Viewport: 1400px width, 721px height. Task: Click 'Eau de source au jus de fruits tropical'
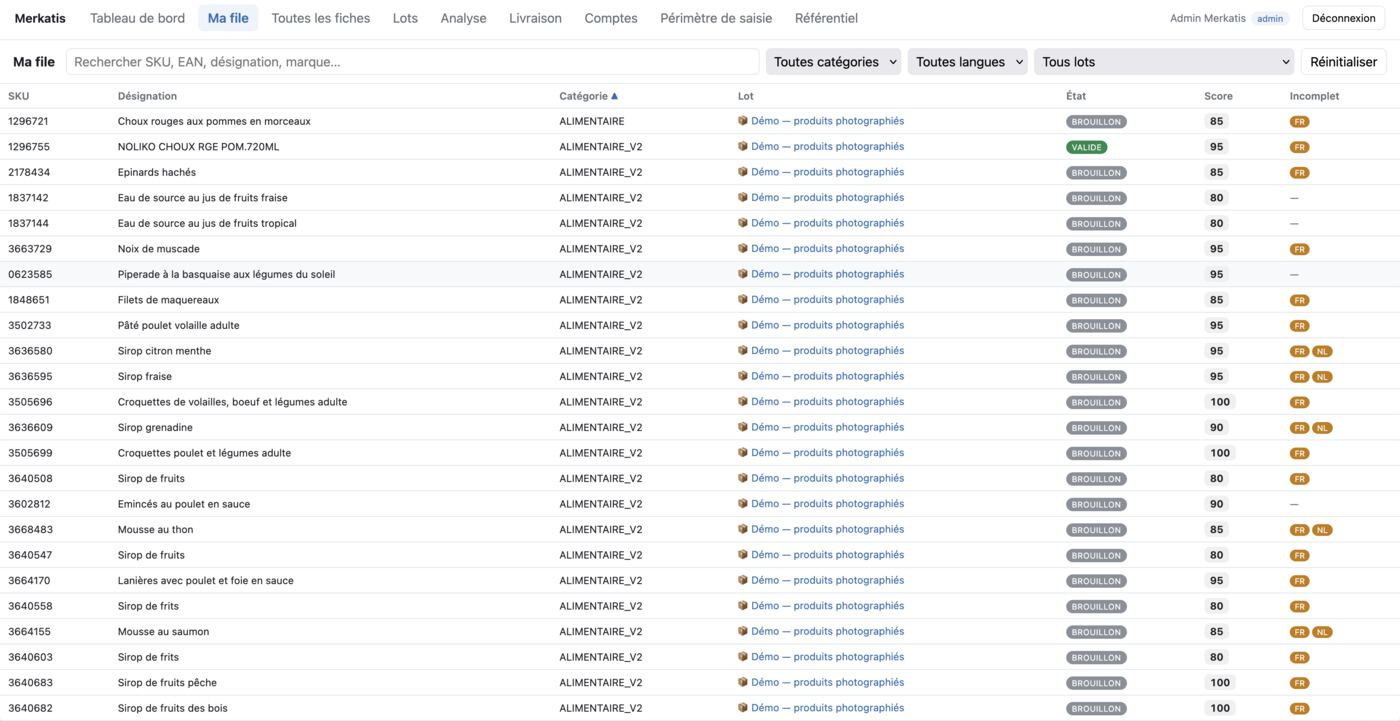(207, 223)
